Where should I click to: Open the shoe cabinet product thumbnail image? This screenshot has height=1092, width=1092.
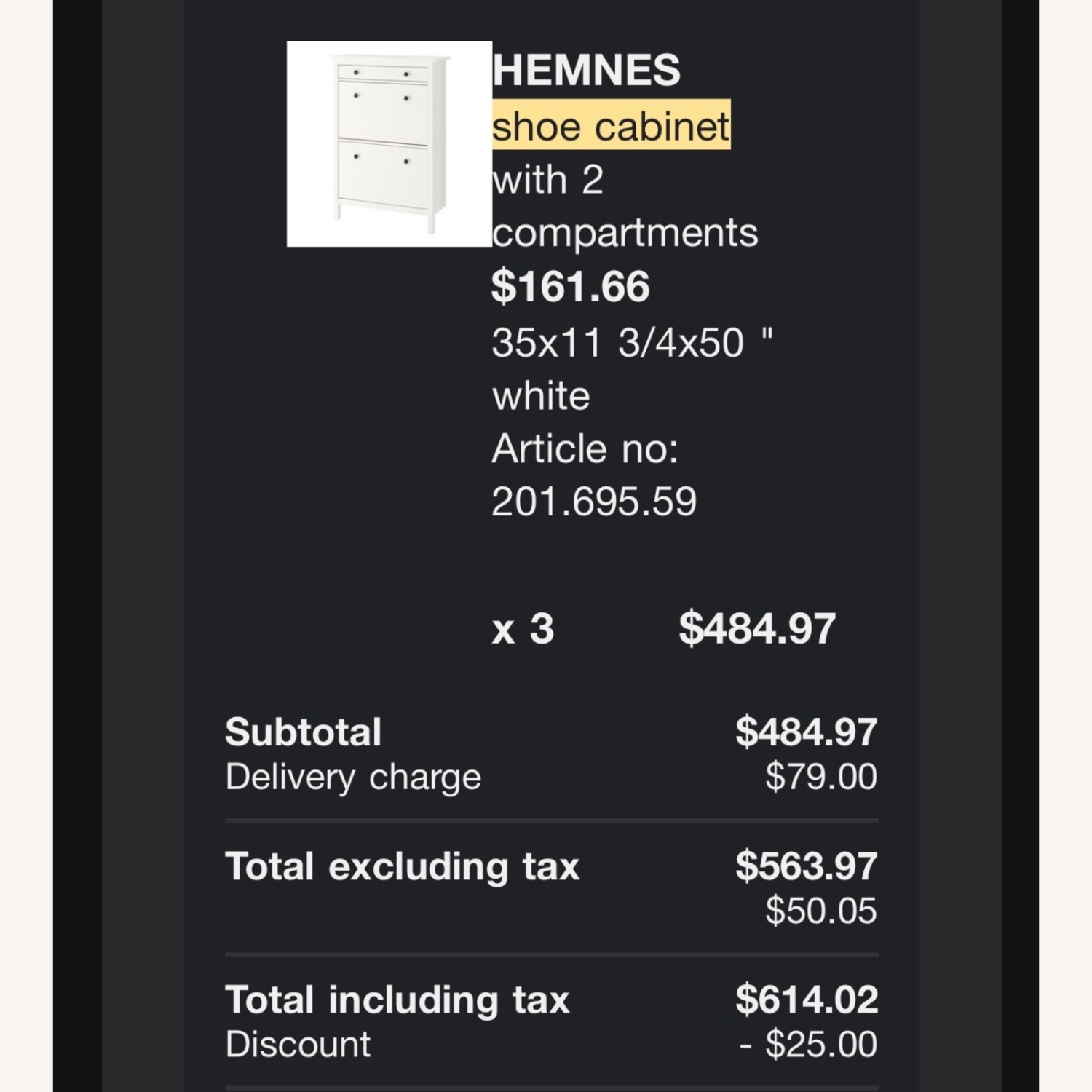click(389, 142)
